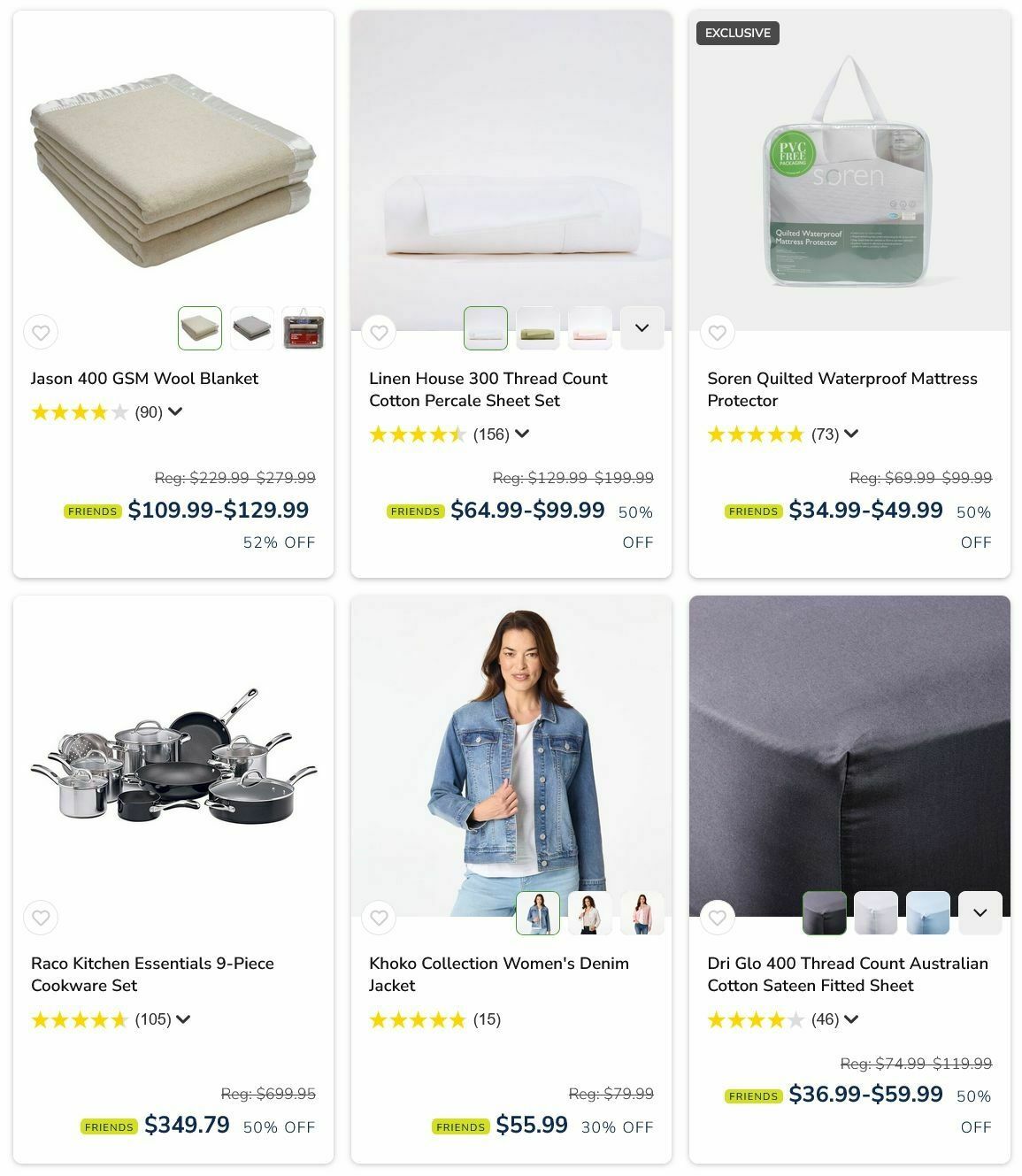This screenshot has height=1176, width=1022.
Task: Heart the Dri Glo Fitted Sheet
Action: click(718, 918)
